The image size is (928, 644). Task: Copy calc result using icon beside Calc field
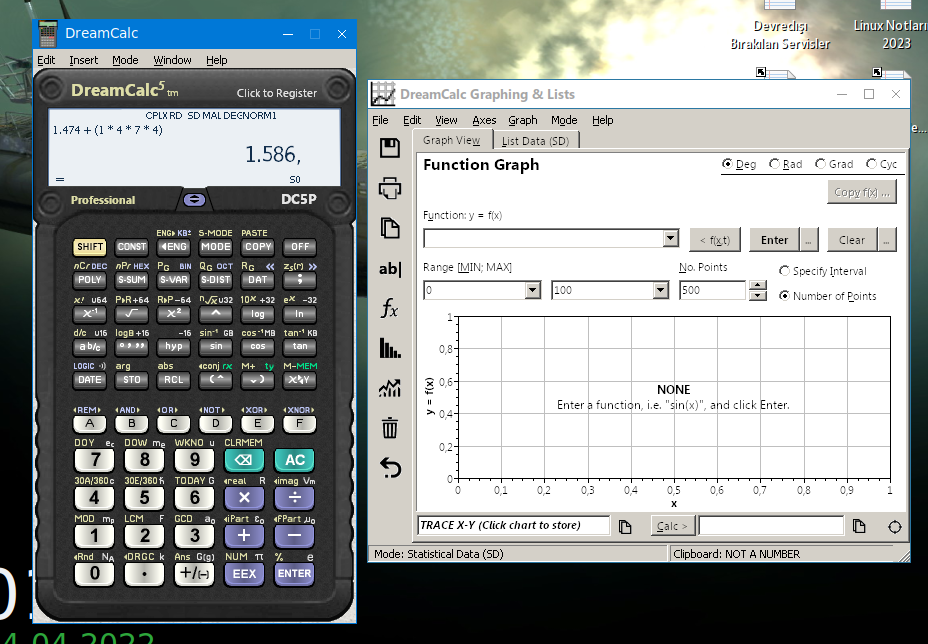[x=859, y=526]
